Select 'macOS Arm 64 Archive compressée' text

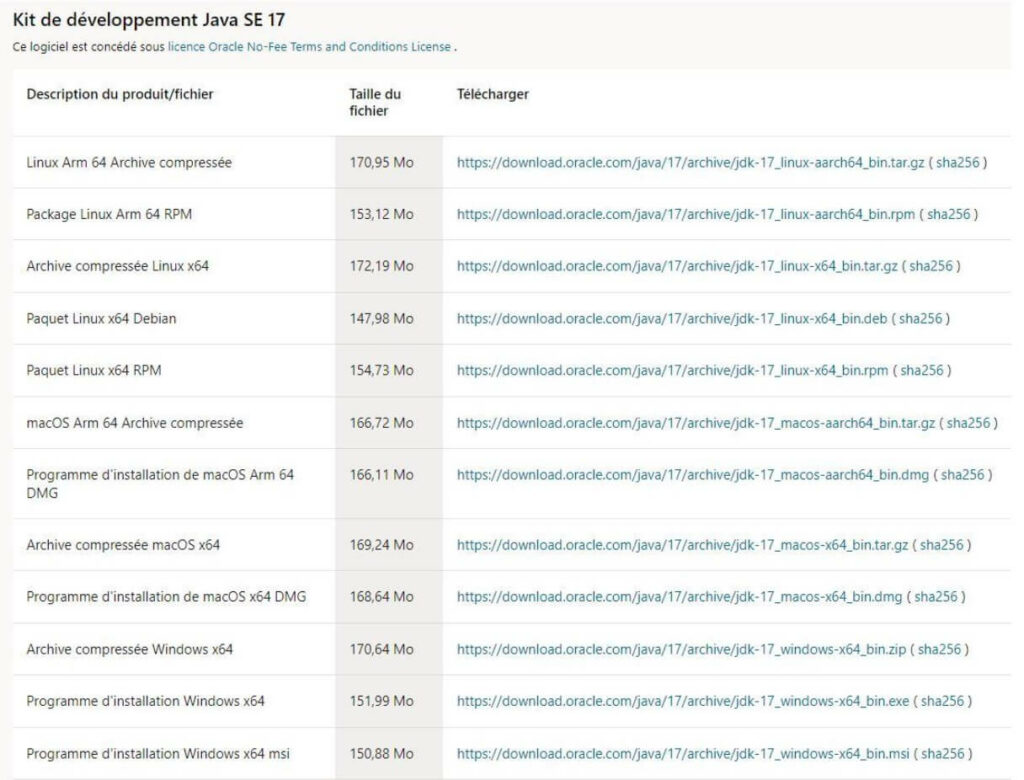pos(135,423)
